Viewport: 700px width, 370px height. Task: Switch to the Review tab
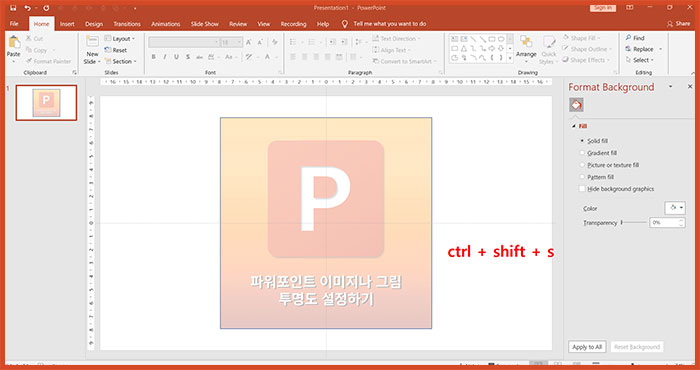pos(238,24)
